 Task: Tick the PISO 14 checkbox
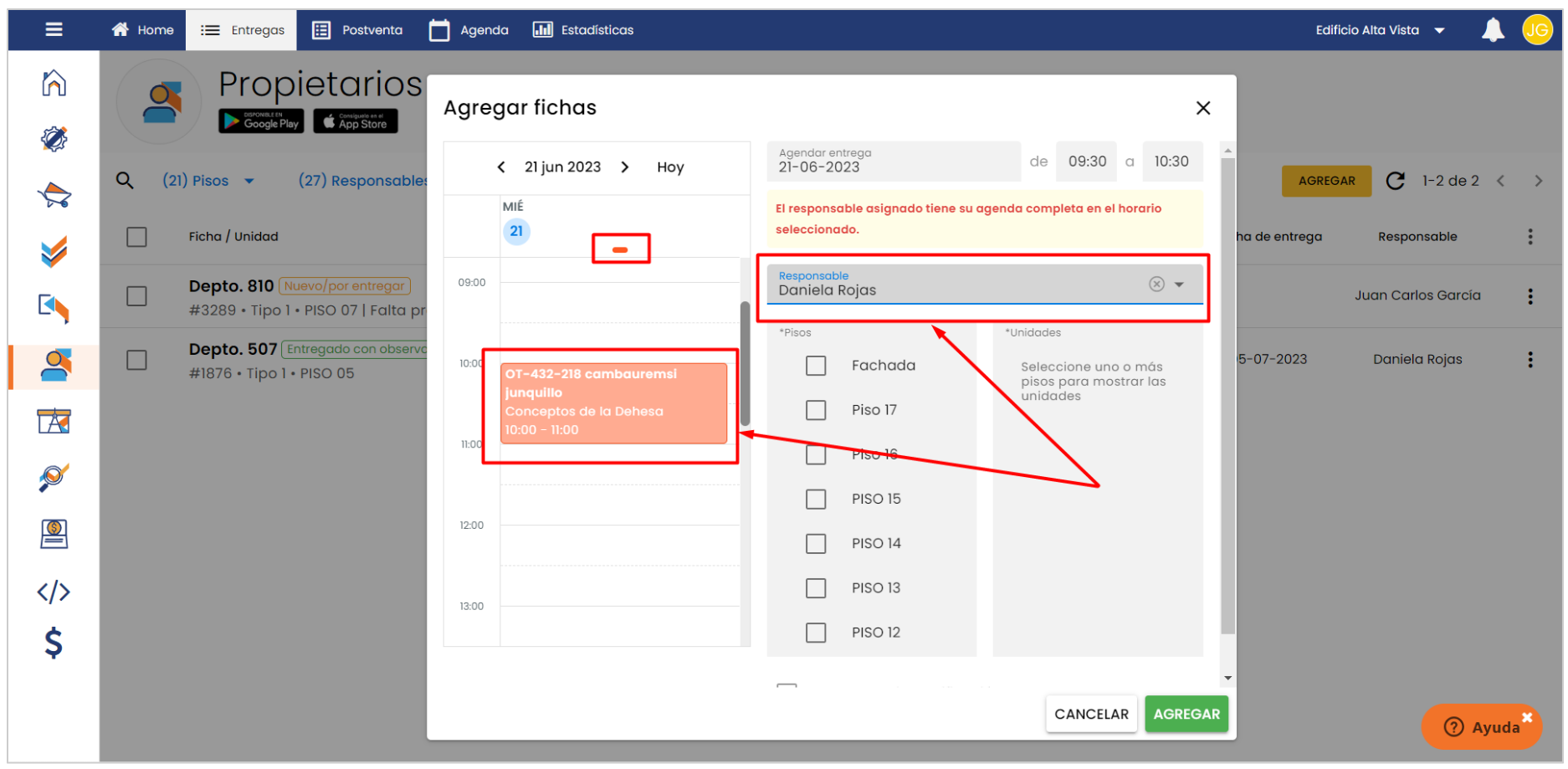[x=816, y=544]
